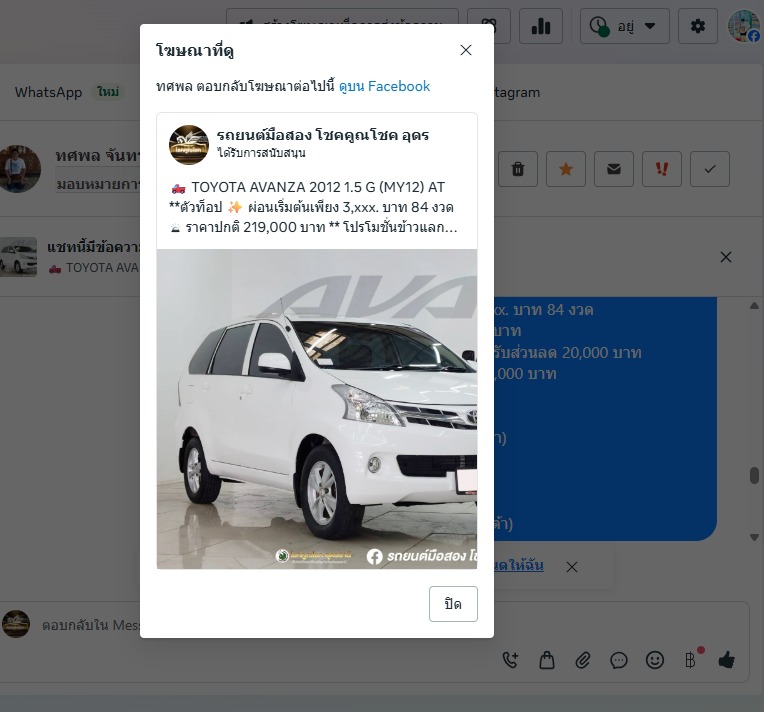764x712 pixels.
Task: Click the sent blue message bubble
Action: click(605, 418)
